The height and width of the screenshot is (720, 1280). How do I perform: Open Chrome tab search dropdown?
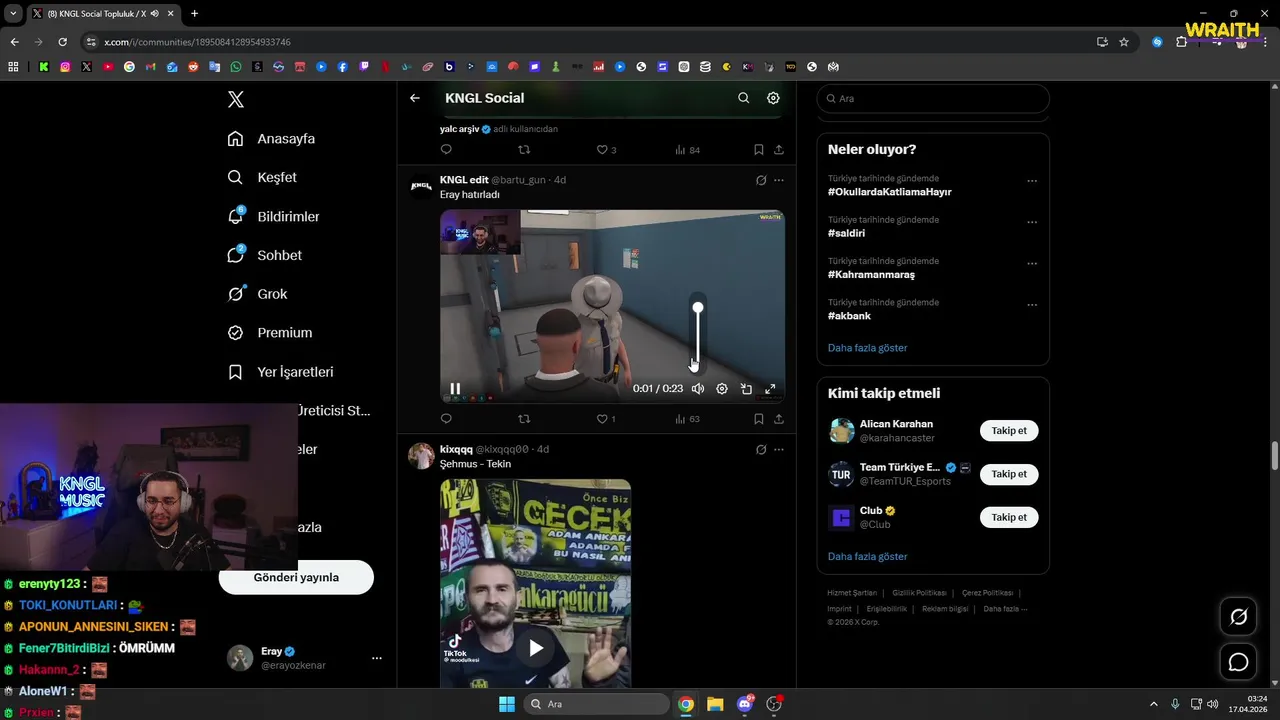coord(13,13)
